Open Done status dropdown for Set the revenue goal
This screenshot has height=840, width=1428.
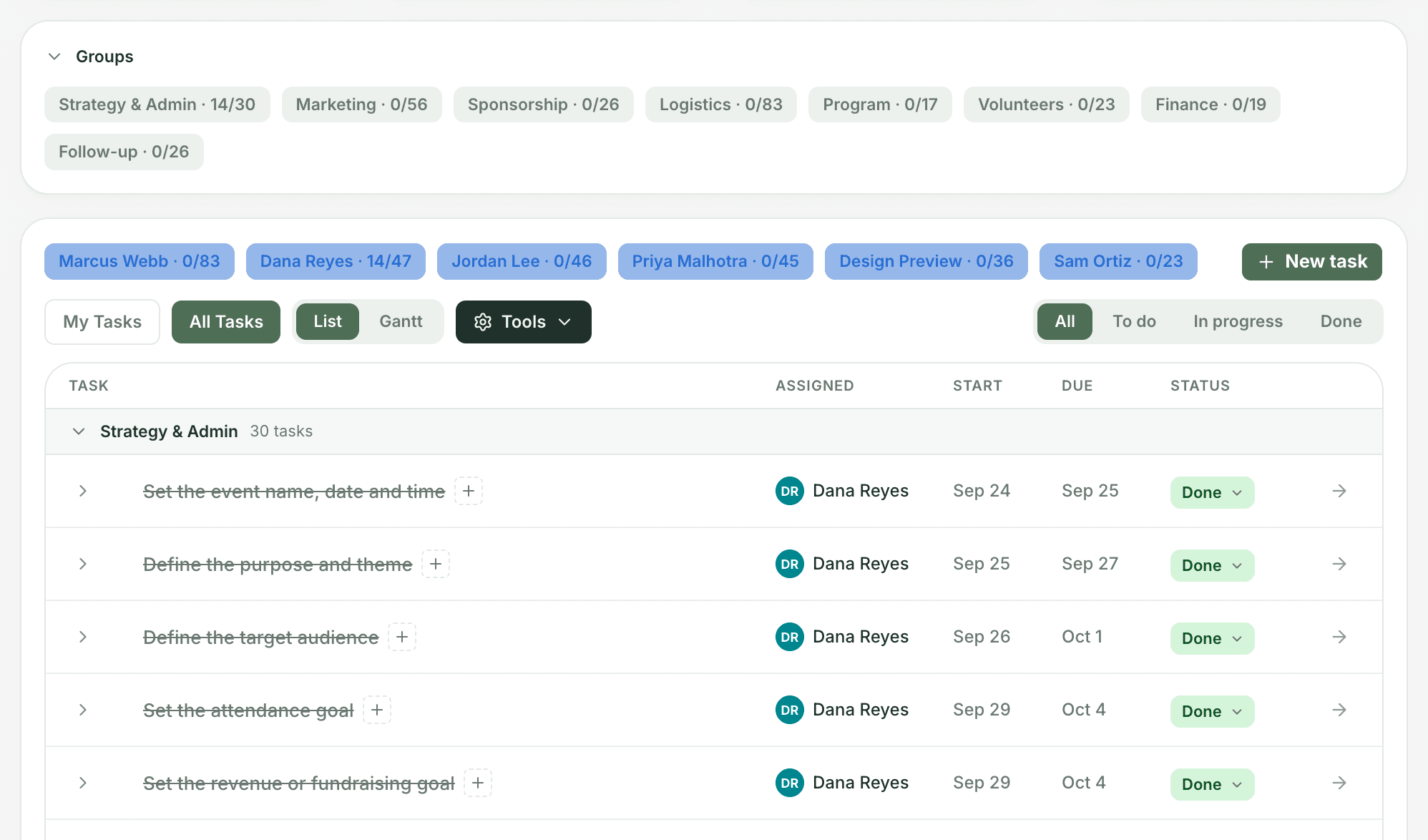(x=1212, y=784)
